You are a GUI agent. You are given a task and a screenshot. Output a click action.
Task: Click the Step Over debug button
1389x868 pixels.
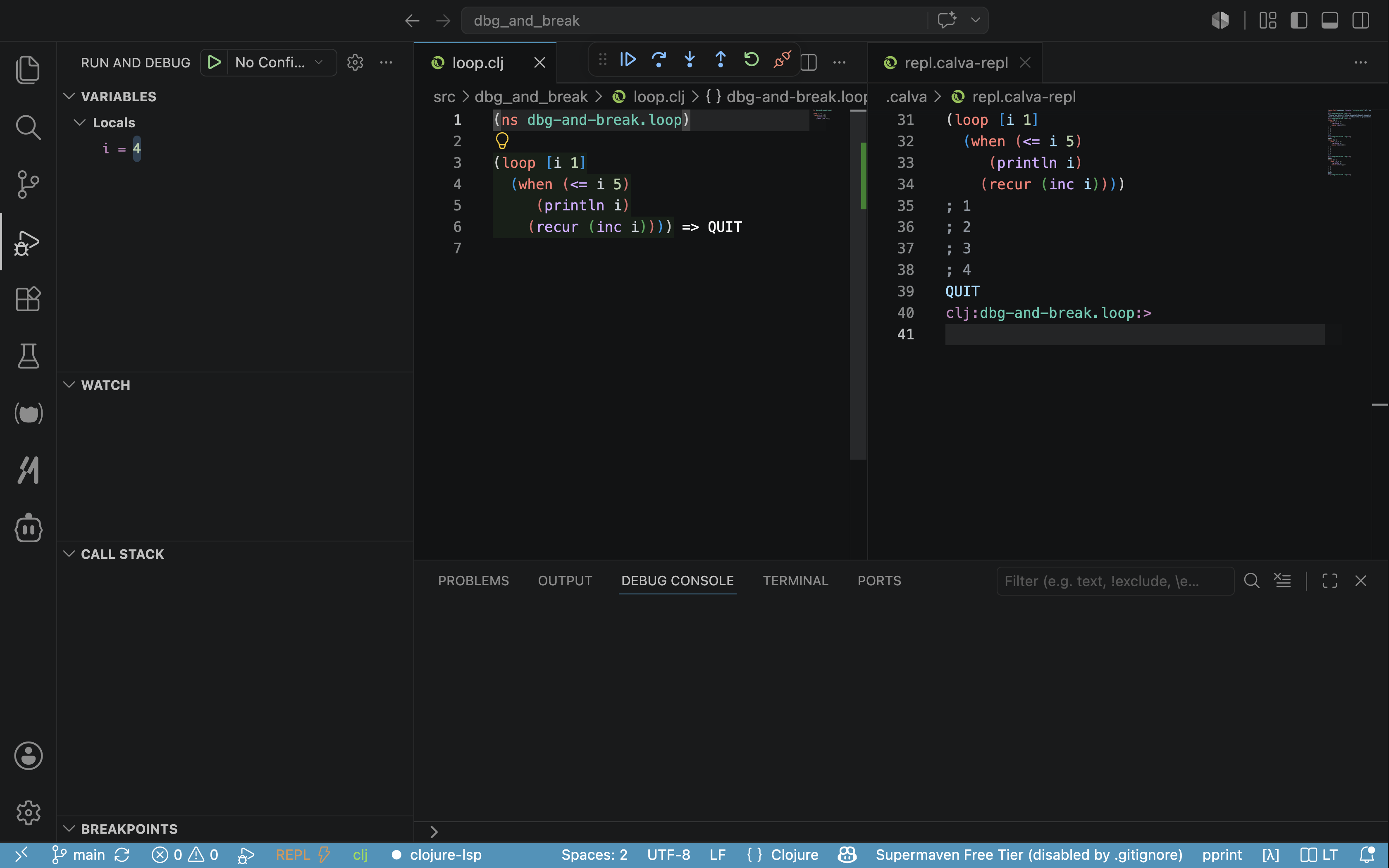[659, 59]
